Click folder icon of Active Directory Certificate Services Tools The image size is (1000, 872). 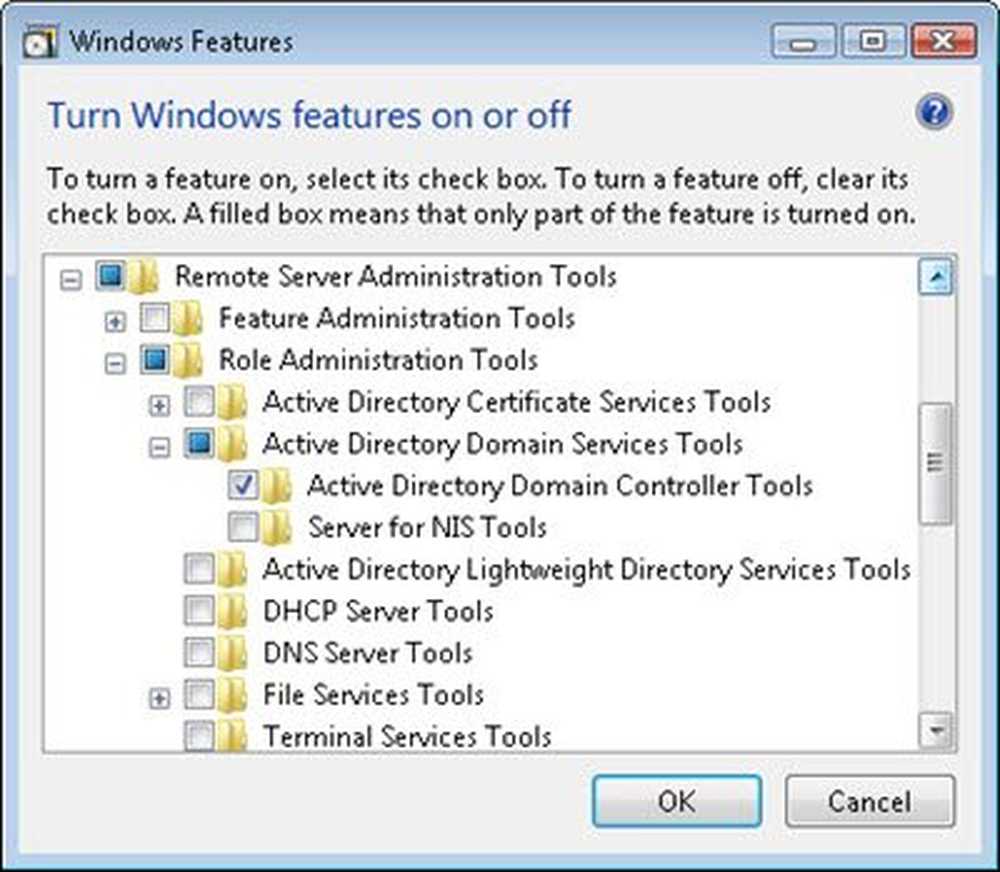pos(232,403)
